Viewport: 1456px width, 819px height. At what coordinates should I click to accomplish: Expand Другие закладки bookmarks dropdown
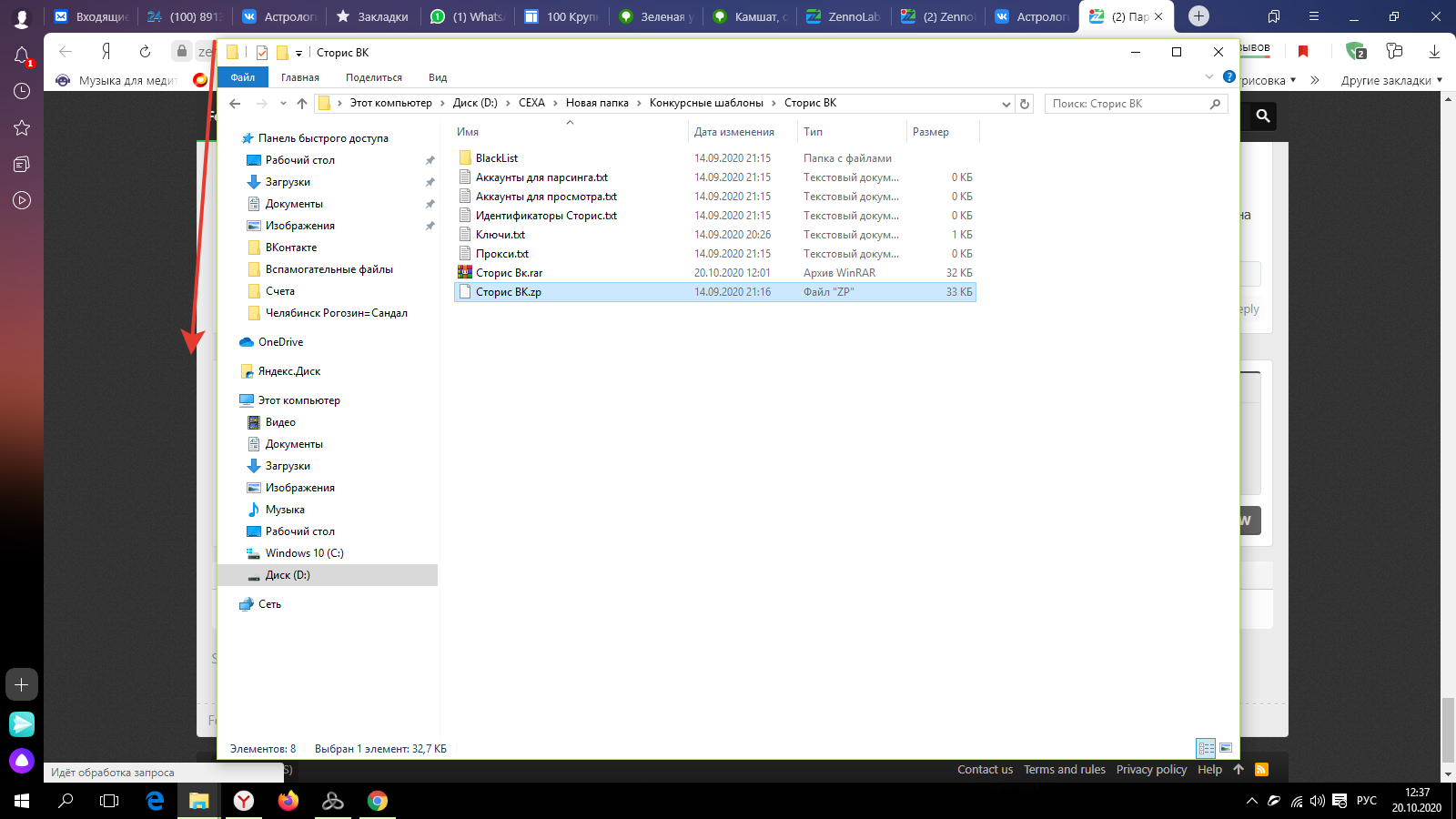[1391, 80]
